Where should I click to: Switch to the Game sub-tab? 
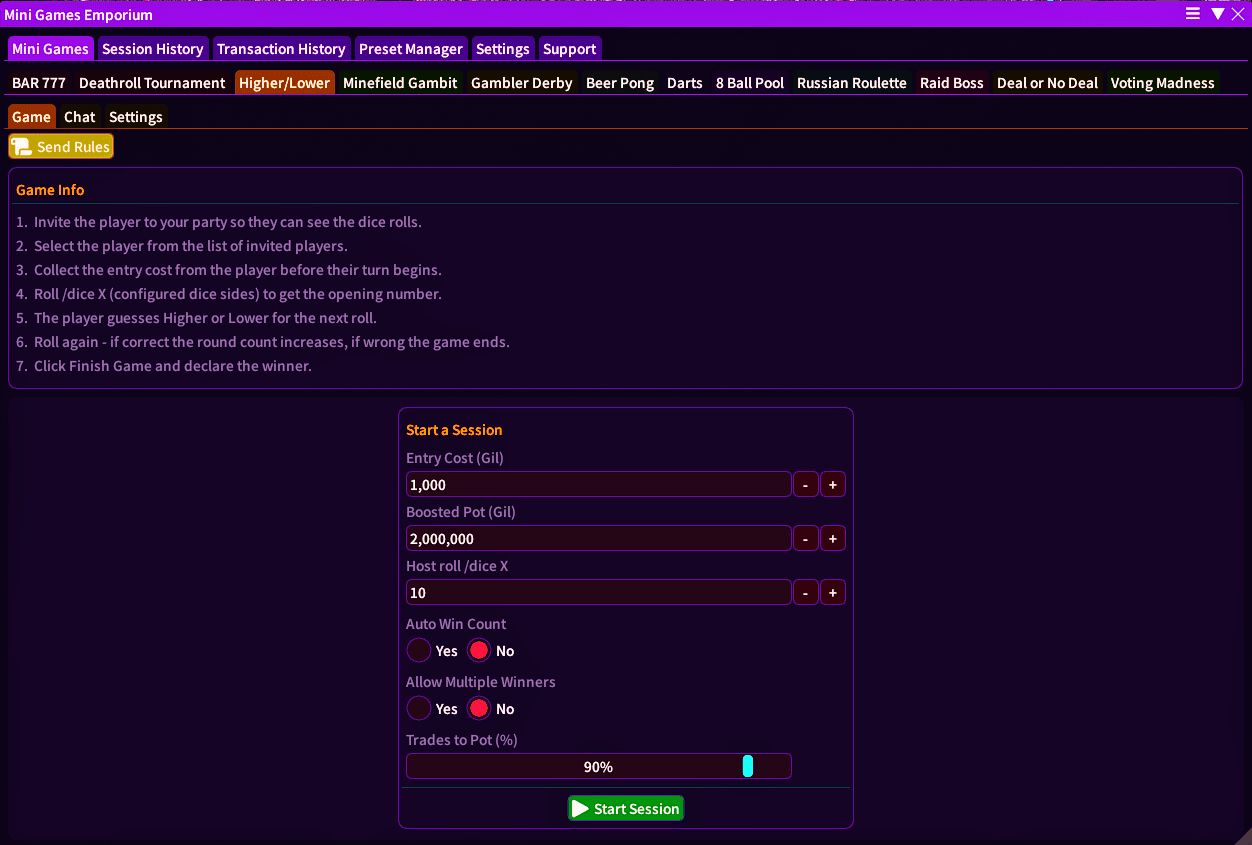(x=32, y=117)
